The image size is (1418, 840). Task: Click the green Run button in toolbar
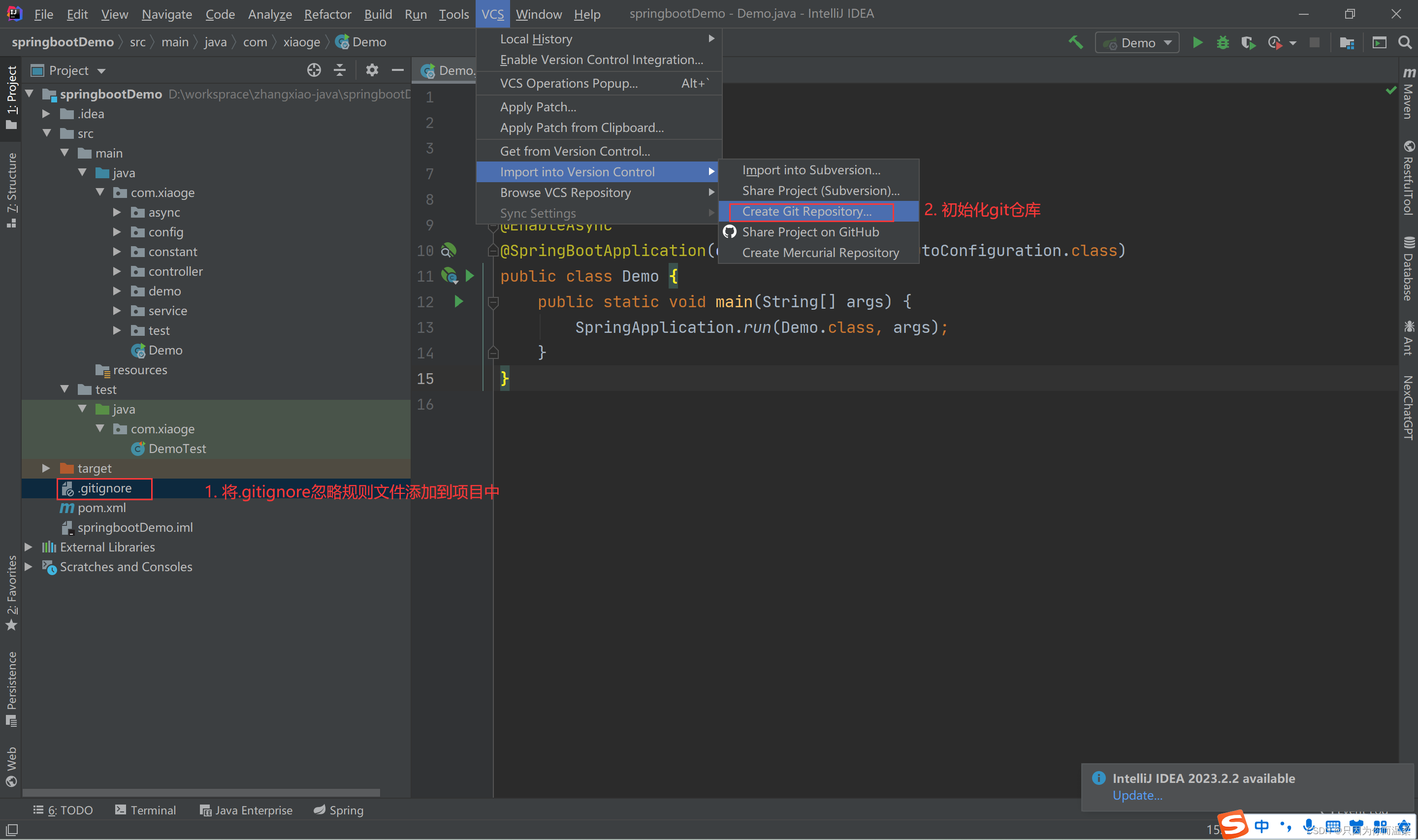(1197, 42)
